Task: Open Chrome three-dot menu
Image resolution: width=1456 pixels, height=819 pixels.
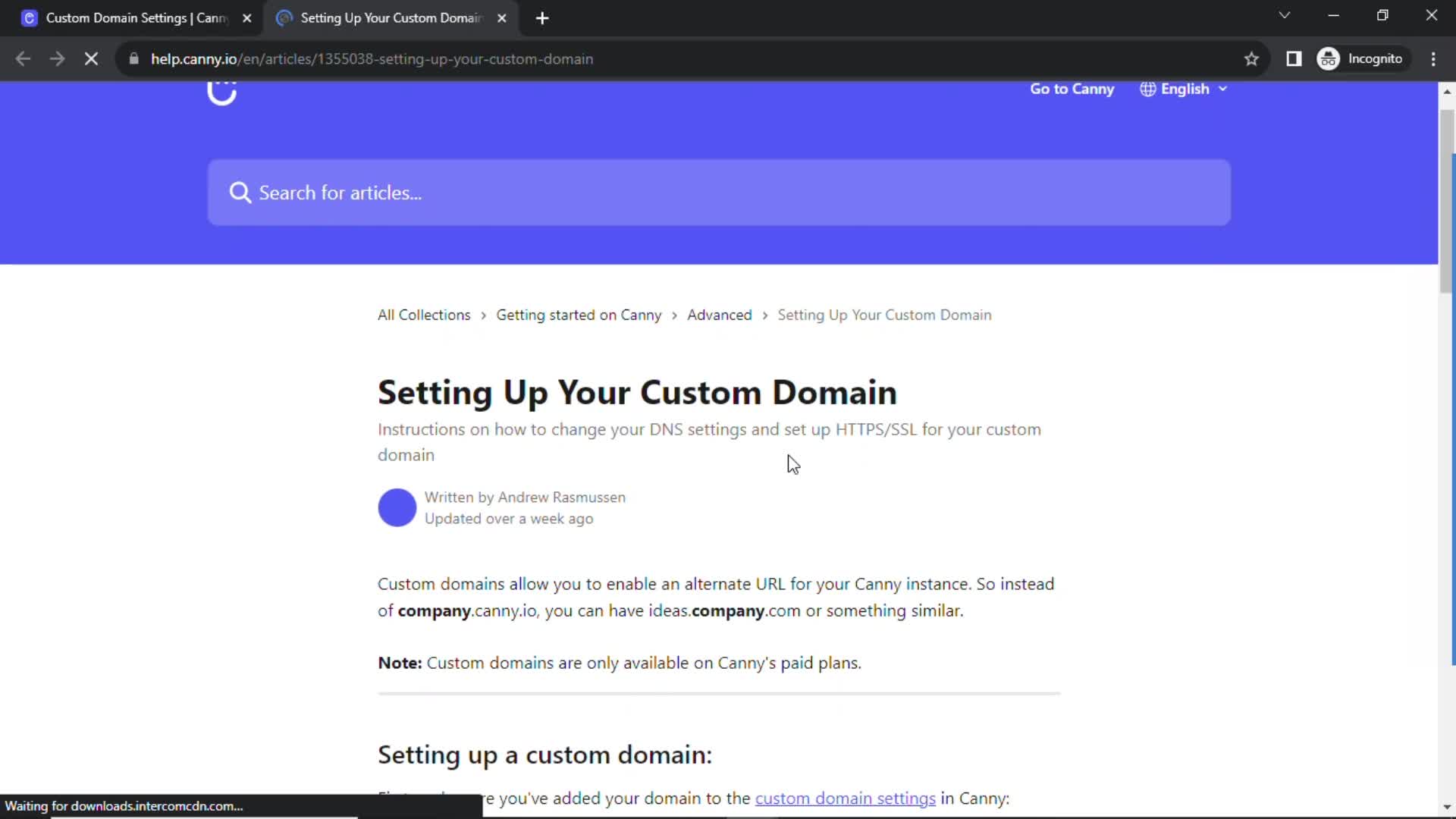Action: [x=1433, y=59]
